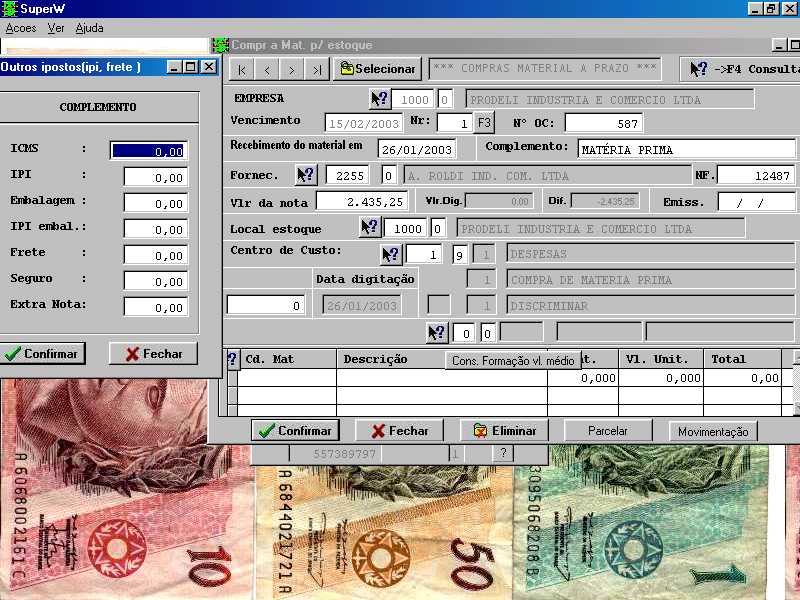Click the COMPLEMENTO header panel
The width and height of the screenshot is (800, 600).
98,107
